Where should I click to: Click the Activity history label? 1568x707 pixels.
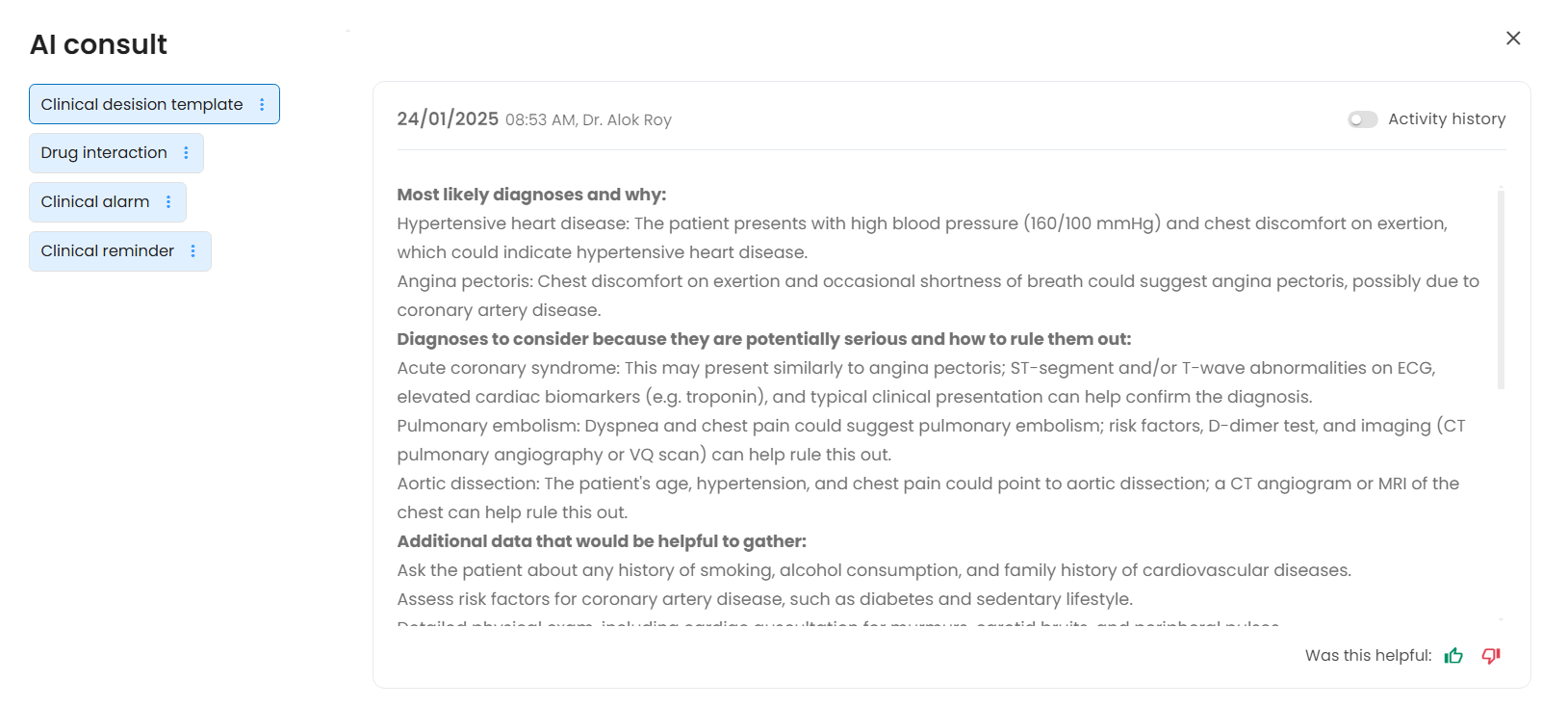(x=1446, y=119)
